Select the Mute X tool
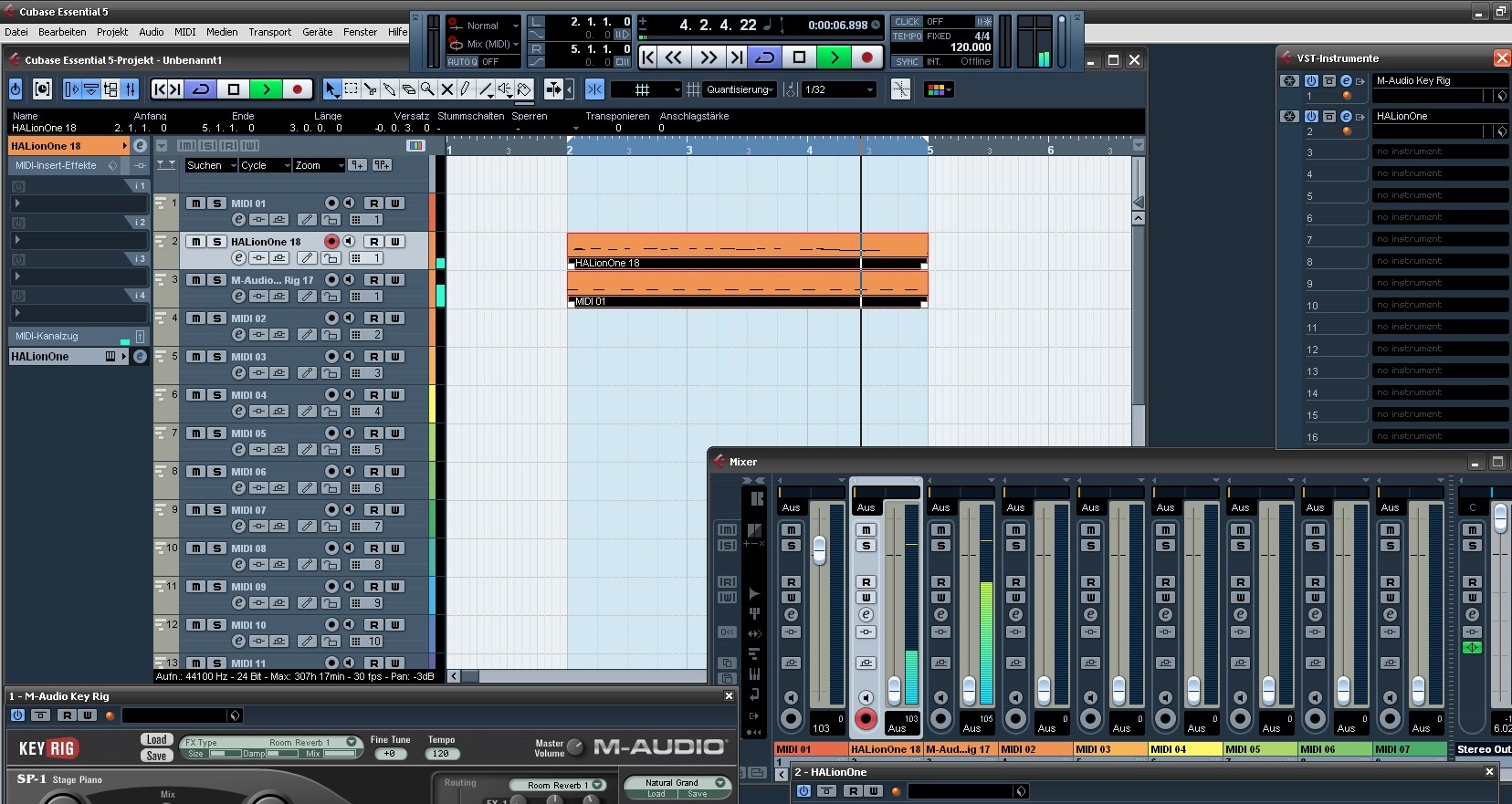Screen dimensions: 1512x804 coord(446,89)
